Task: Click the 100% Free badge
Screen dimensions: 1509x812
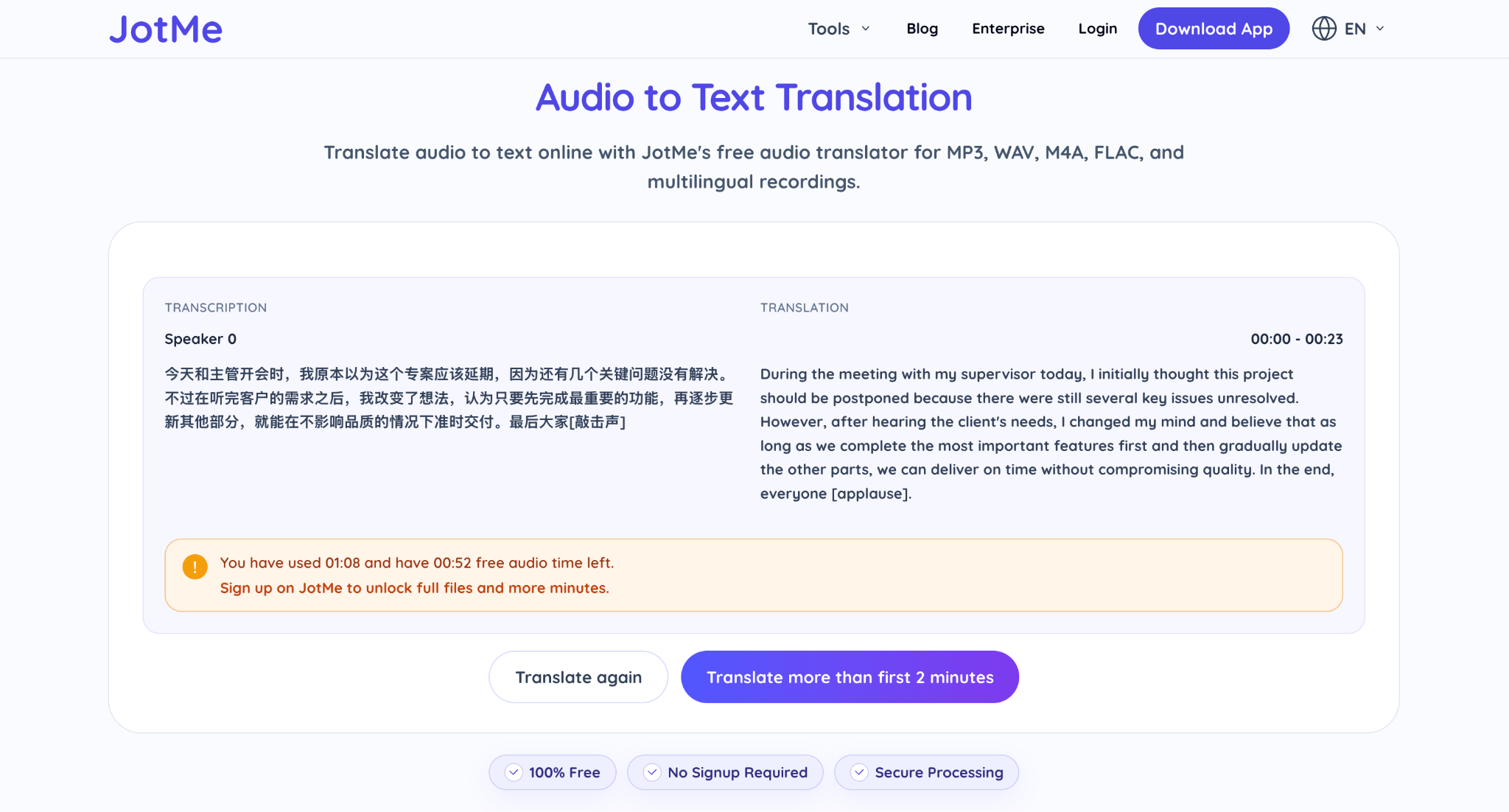Action: click(553, 772)
